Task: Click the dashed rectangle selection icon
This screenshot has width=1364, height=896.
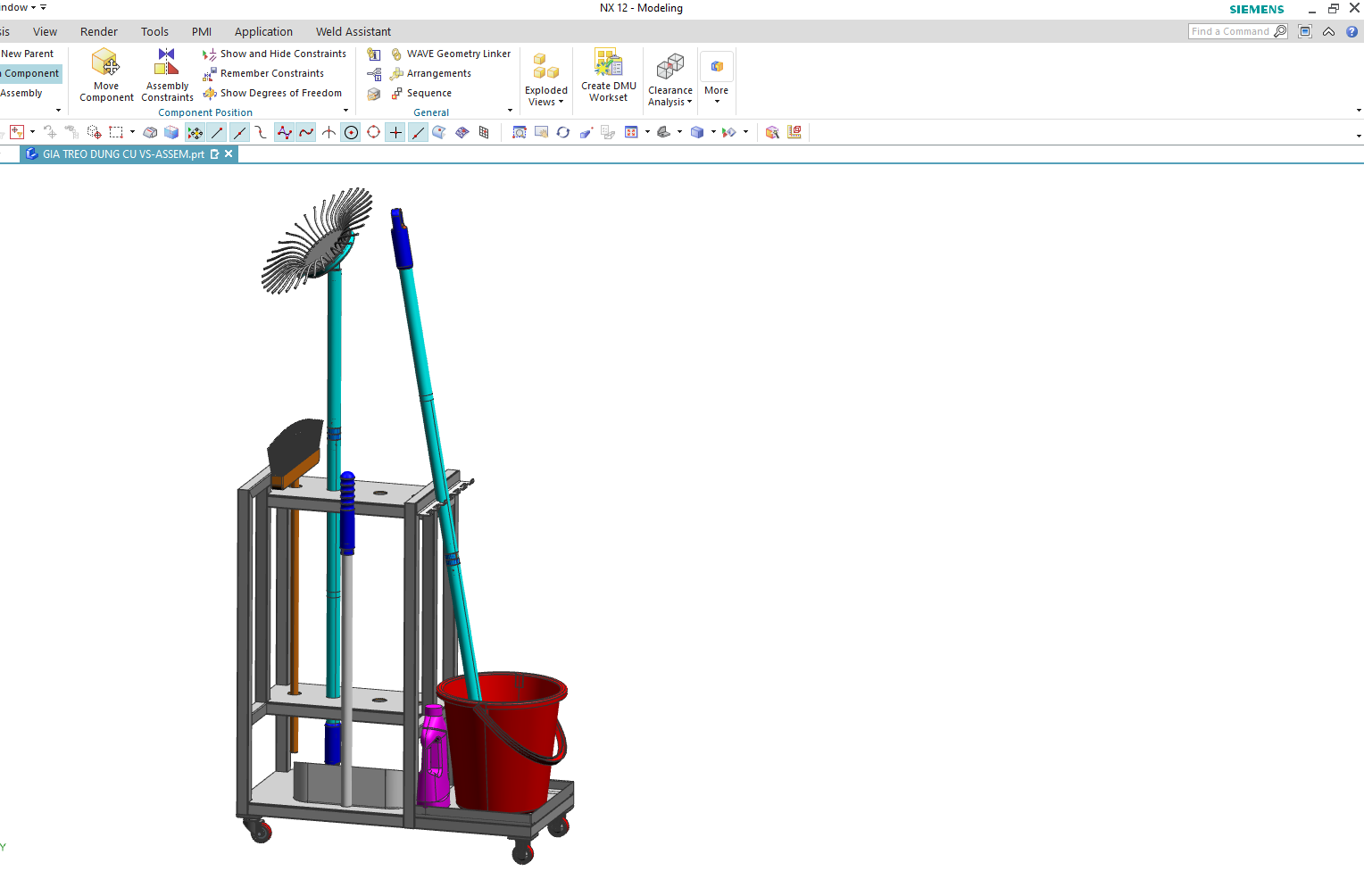Action: coord(116,132)
